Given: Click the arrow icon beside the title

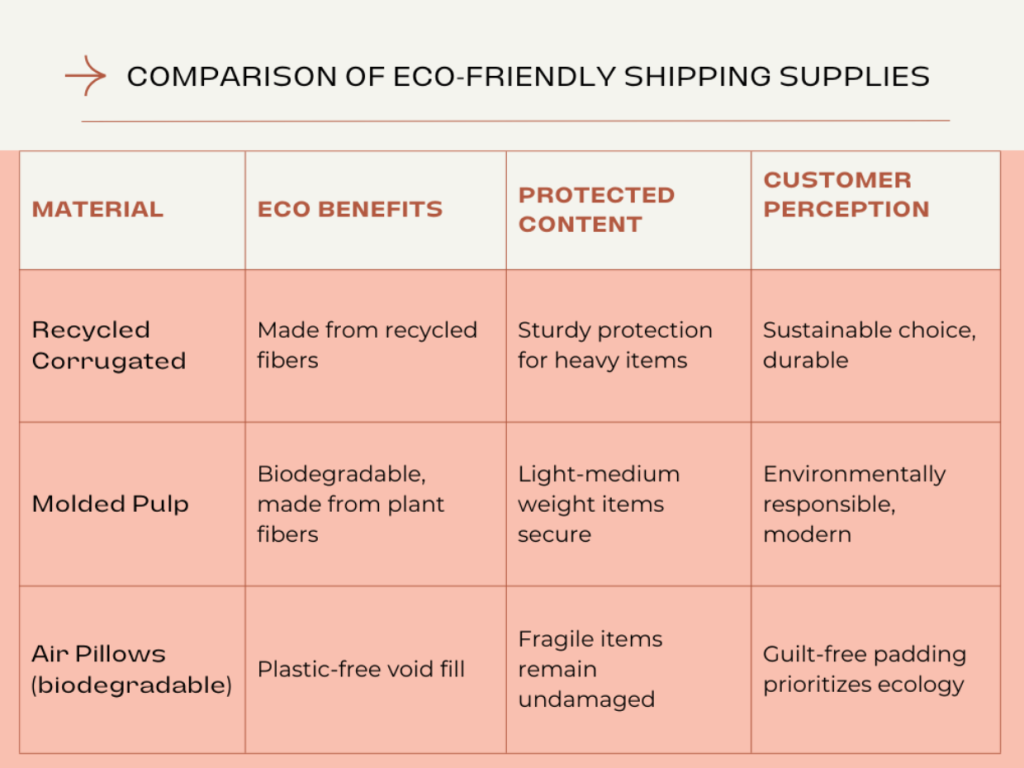Looking at the screenshot, I should click(85, 76).
